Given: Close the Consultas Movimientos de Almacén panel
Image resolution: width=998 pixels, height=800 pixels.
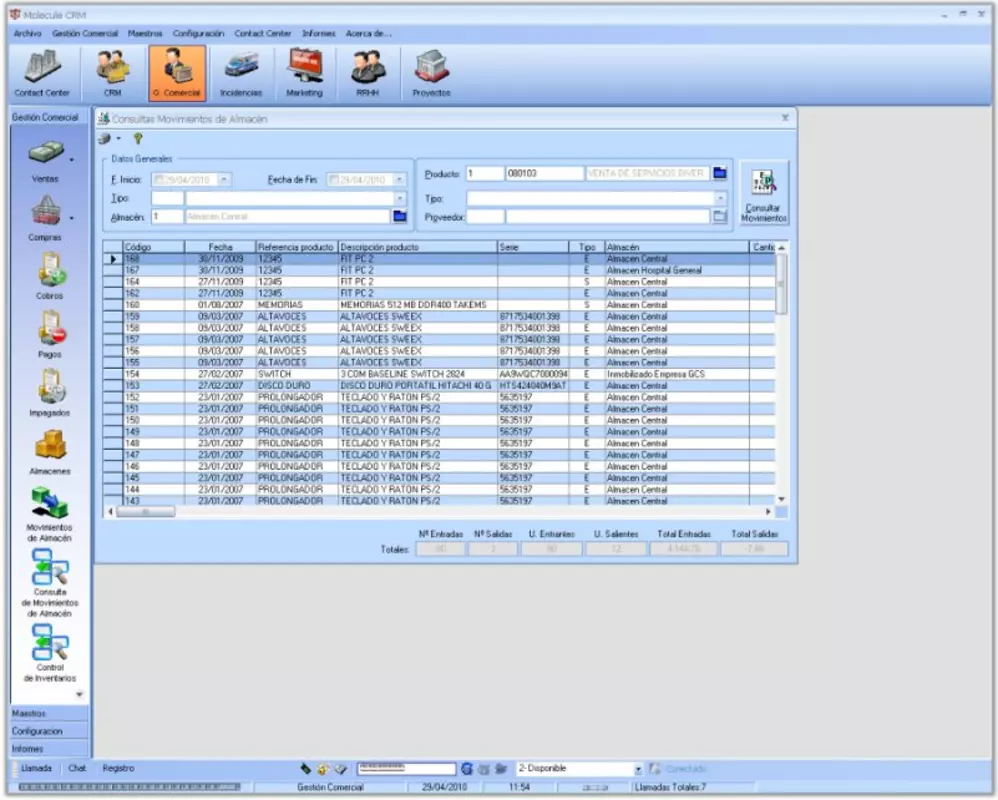Looking at the screenshot, I should [785, 118].
